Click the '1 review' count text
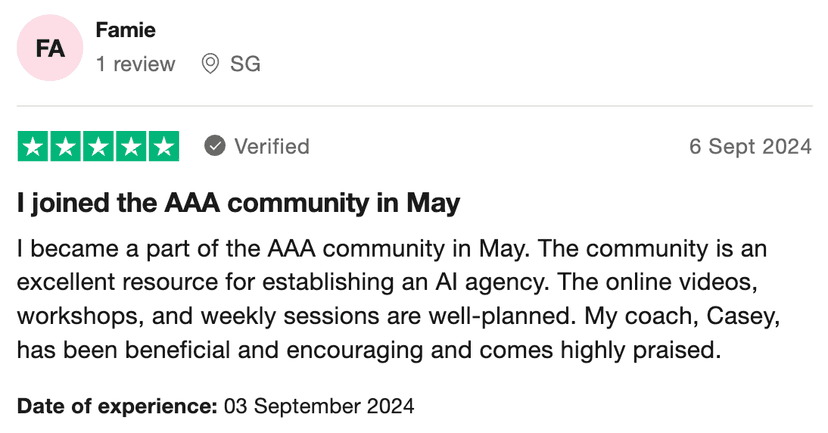 (136, 64)
